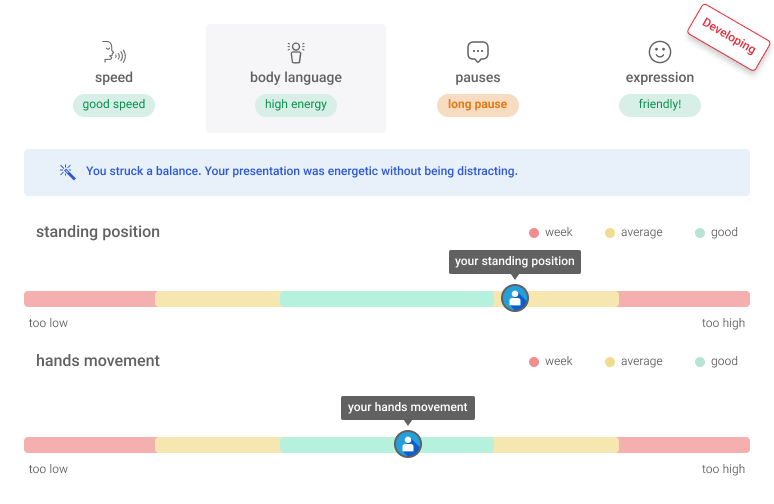Viewport: 774px width, 504px height.
Task: Click the 'your hands movement' tooltip
Action: click(408, 407)
